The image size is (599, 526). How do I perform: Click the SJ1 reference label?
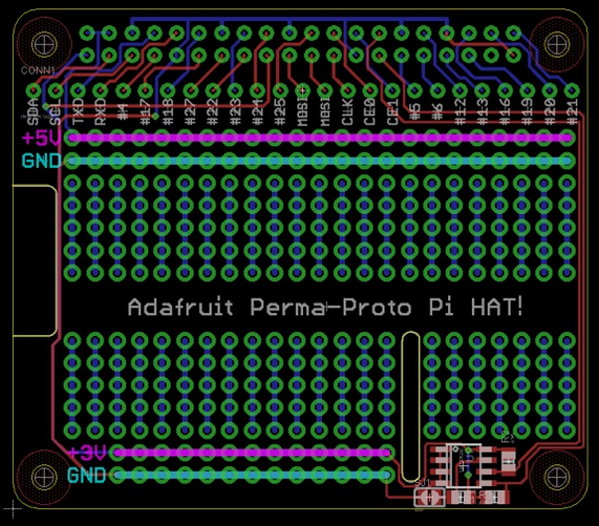pos(423,483)
